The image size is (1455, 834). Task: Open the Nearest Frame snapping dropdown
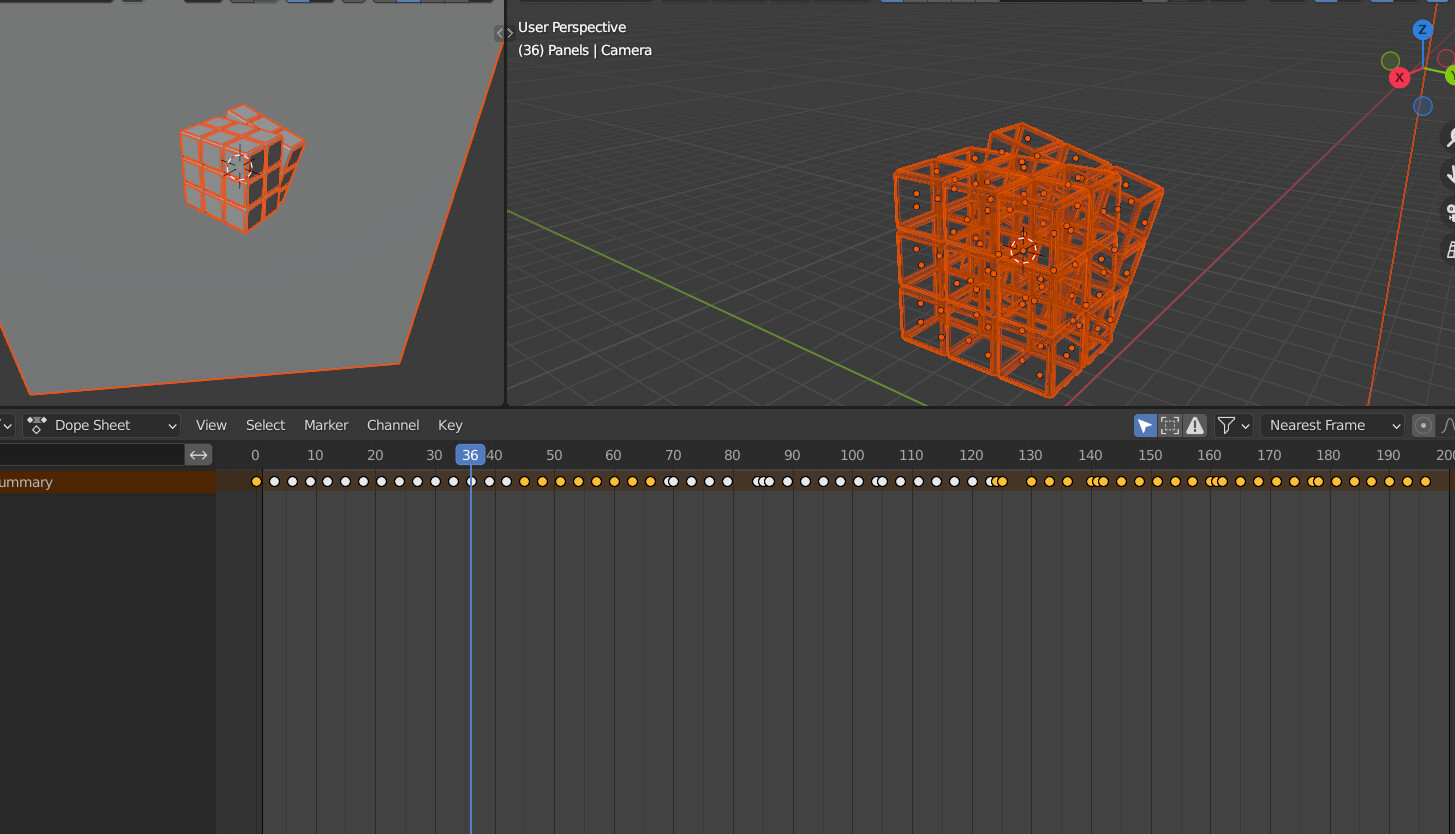1332,425
